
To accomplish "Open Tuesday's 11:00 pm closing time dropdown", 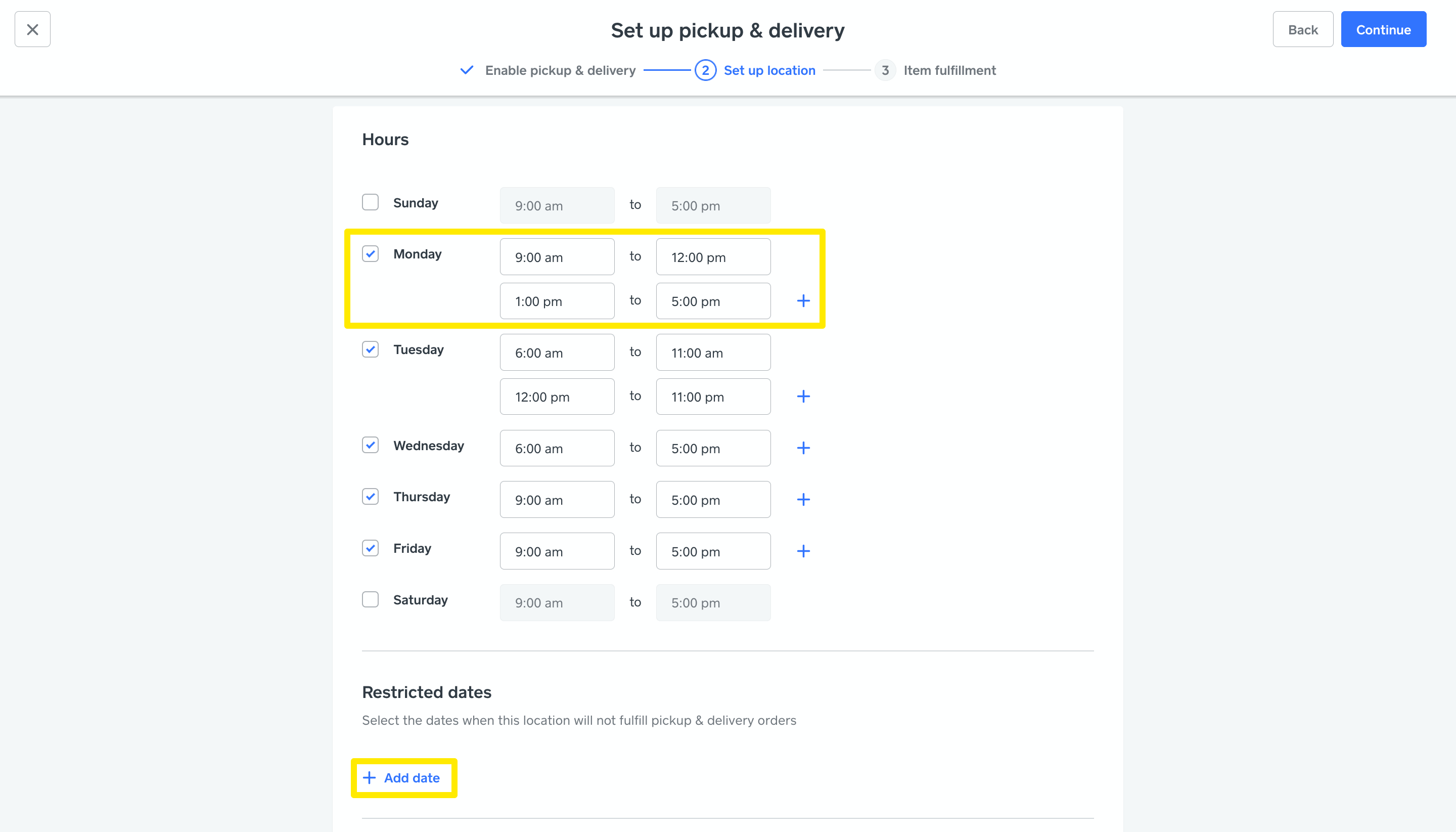I will click(x=713, y=397).
